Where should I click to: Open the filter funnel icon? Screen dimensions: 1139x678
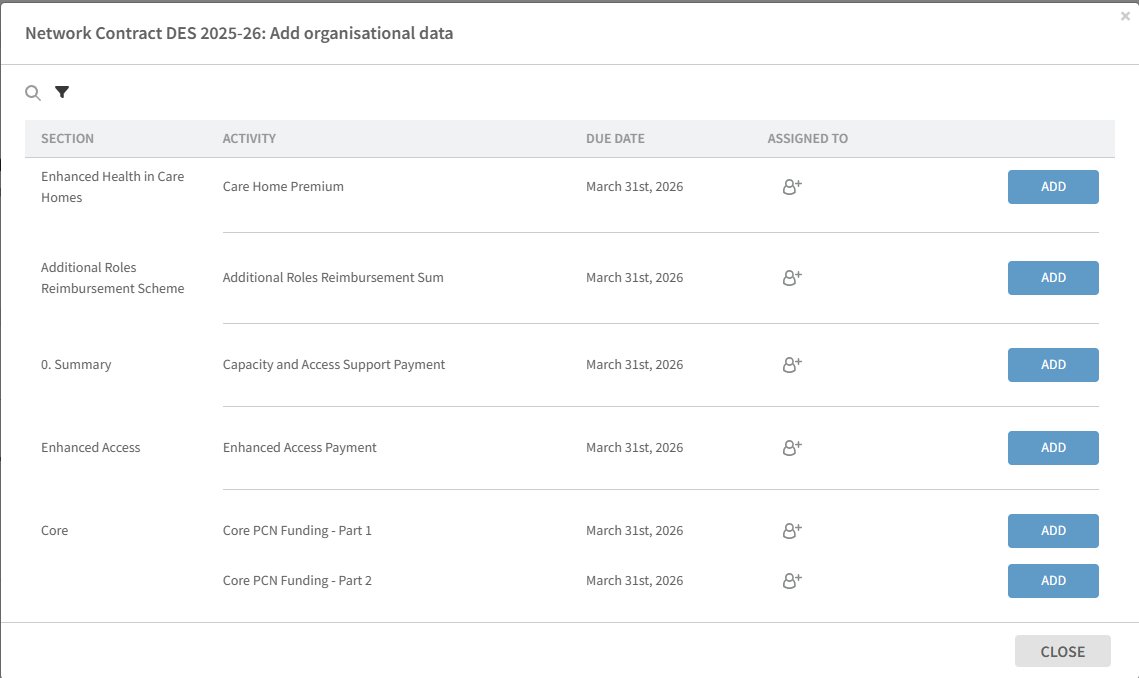click(62, 93)
